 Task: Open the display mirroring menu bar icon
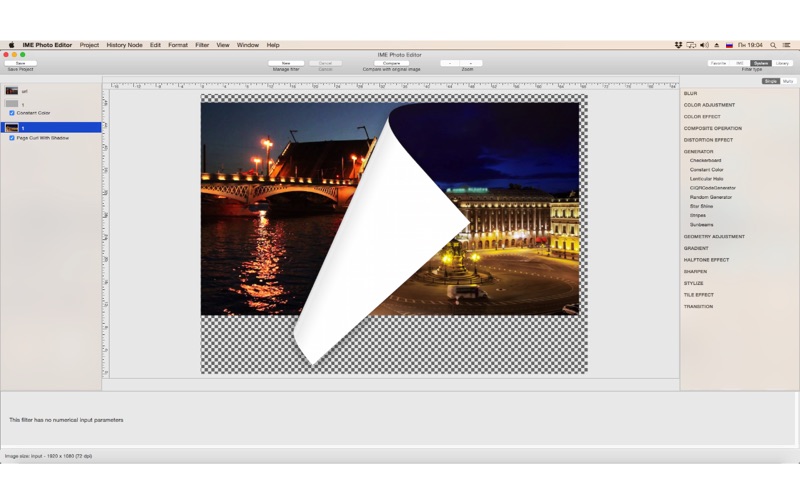691,45
